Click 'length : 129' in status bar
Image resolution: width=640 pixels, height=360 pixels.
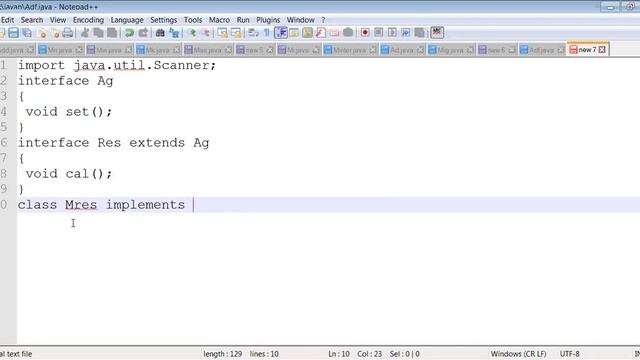click(x=223, y=354)
